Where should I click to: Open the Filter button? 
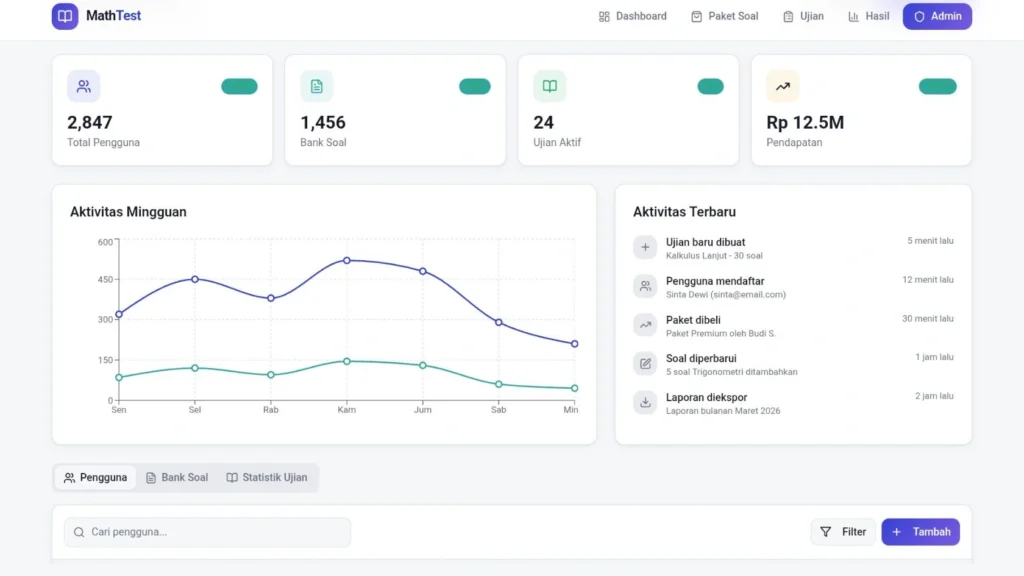pyautogui.click(x=843, y=532)
